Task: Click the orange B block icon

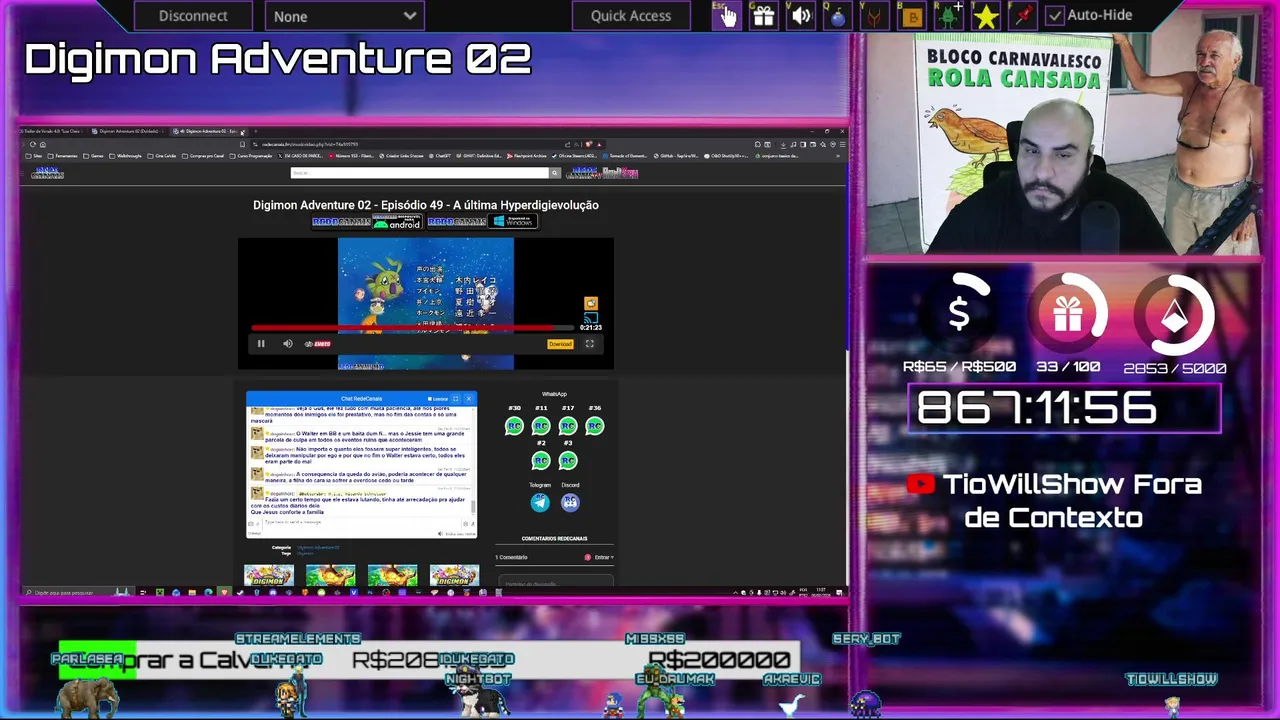Action: pyautogui.click(x=911, y=15)
